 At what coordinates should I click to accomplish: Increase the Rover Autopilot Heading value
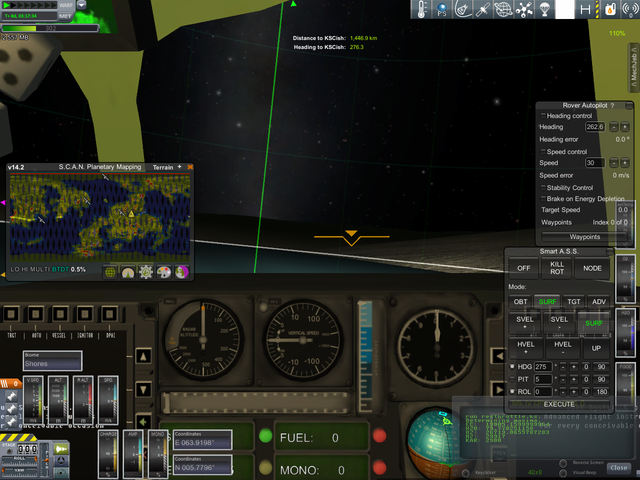pyautogui.click(x=624, y=127)
